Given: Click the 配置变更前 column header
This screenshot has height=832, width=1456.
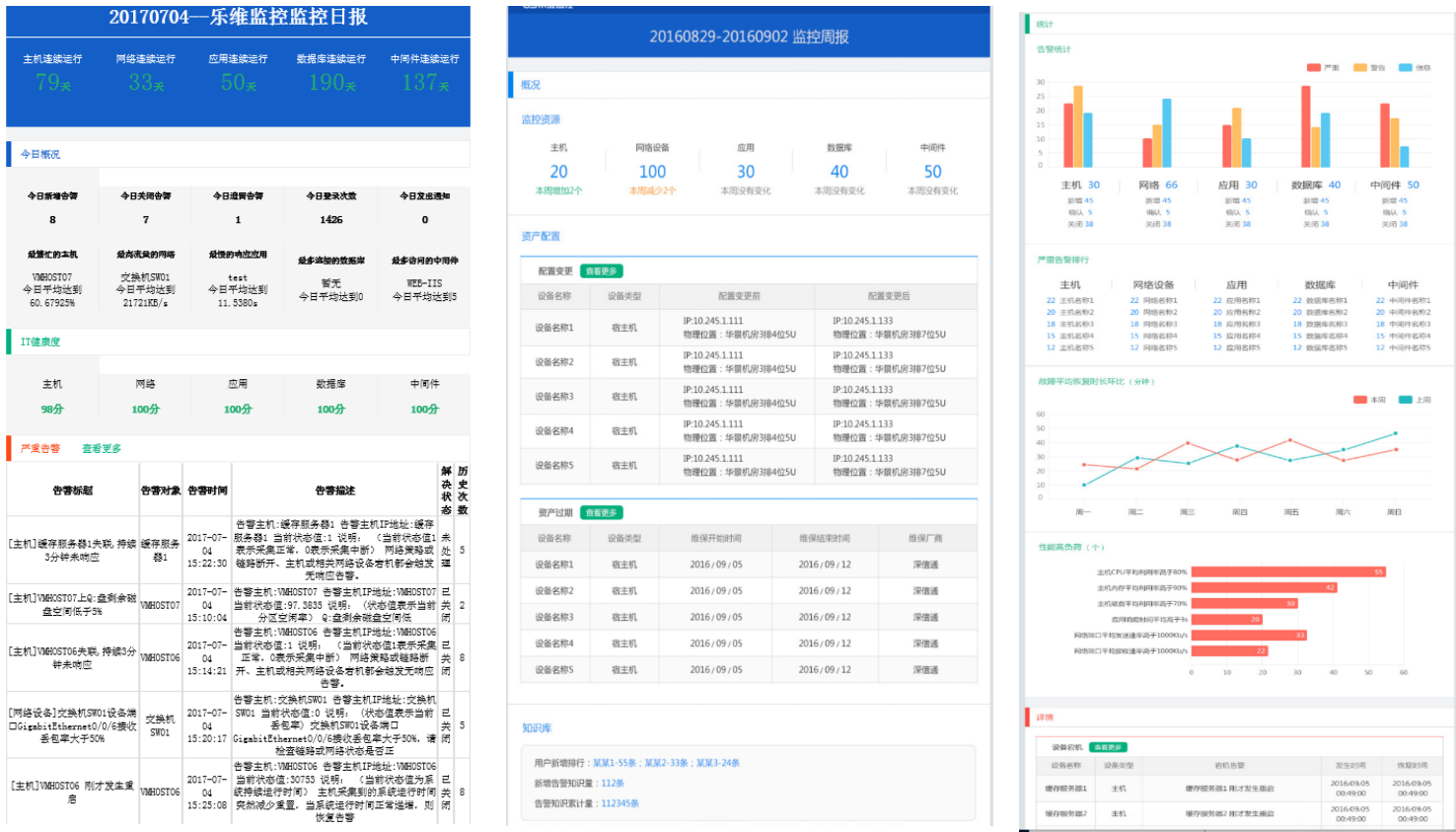Looking at the screenshot, I should coord(739,296).
